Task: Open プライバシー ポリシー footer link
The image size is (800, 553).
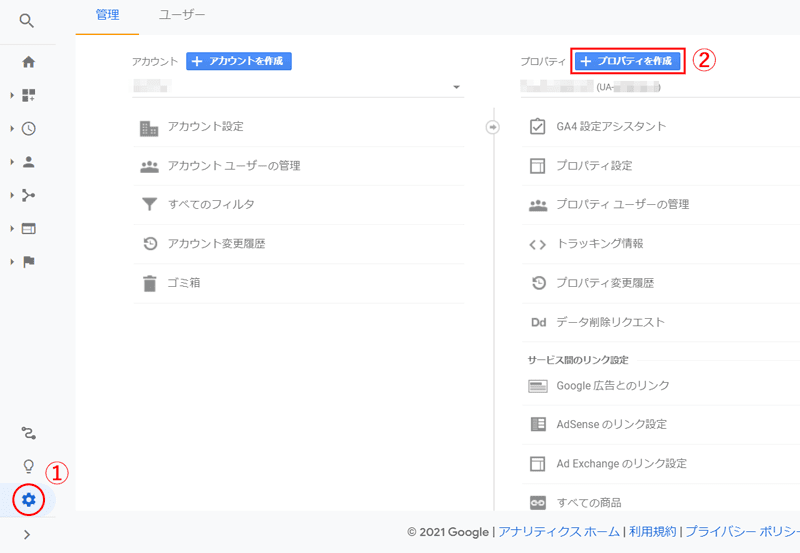Action: tap(742, 532)
